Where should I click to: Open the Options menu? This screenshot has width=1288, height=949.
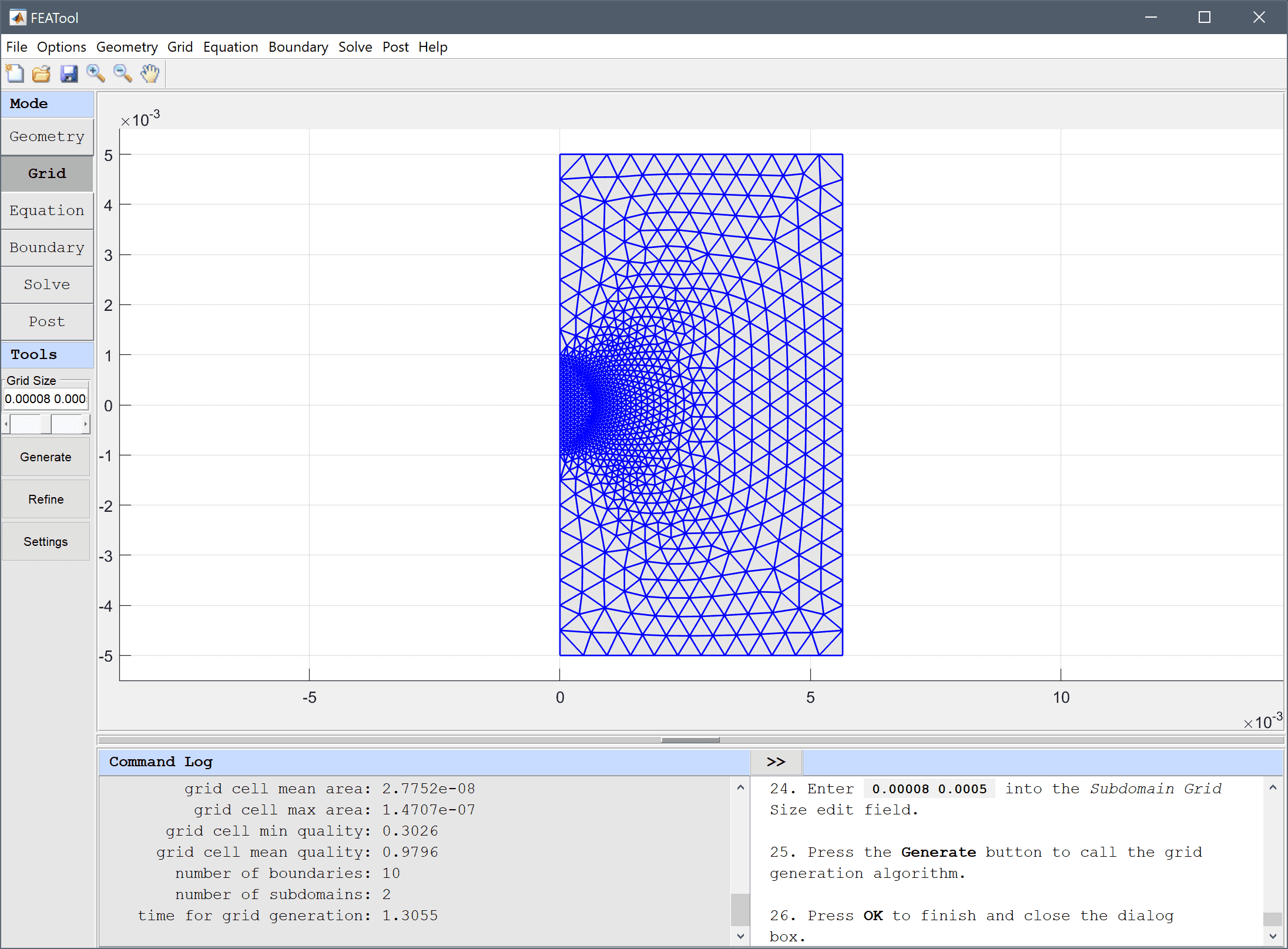(62, 47)
